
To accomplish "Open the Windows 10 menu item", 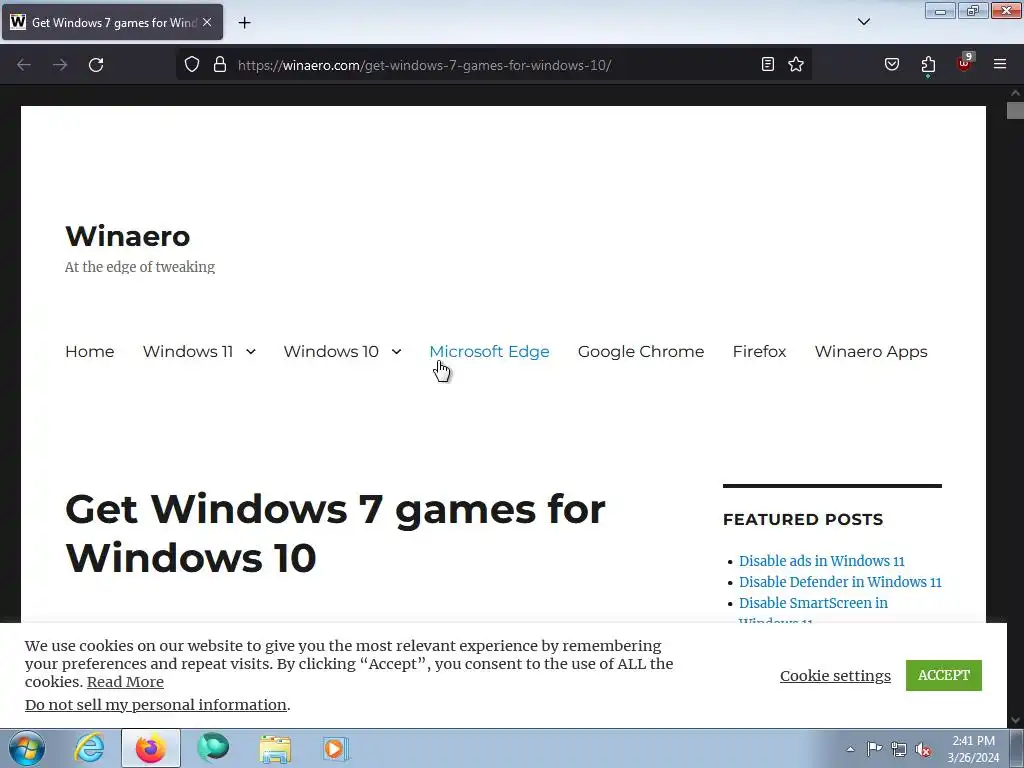I will click(x=331, y=351).
